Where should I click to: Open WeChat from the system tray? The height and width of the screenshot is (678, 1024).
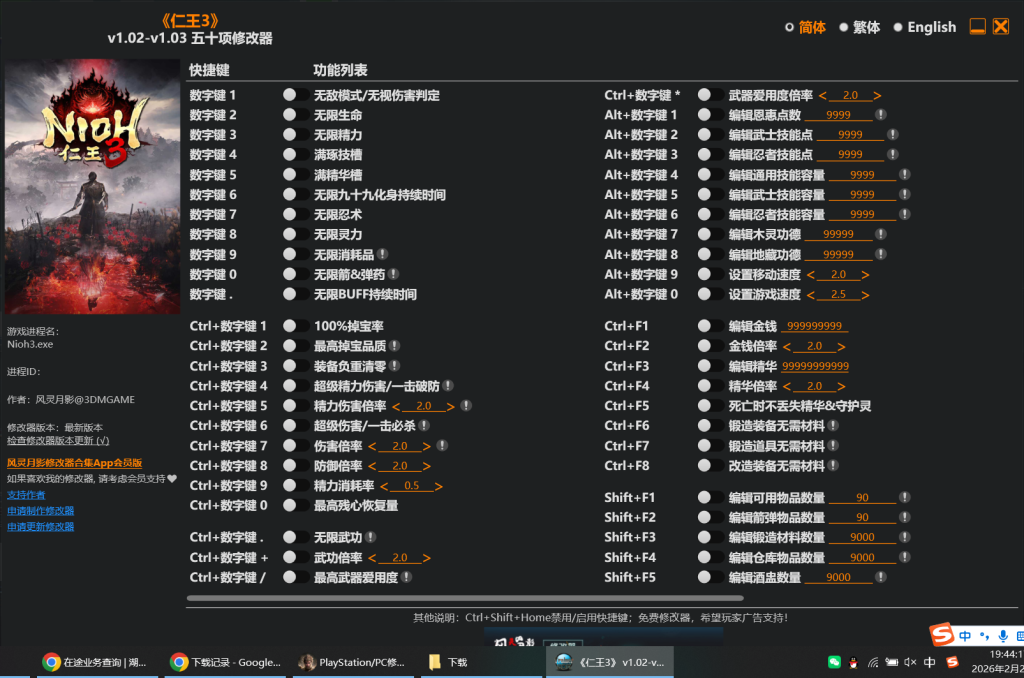[x=834, y=662]
